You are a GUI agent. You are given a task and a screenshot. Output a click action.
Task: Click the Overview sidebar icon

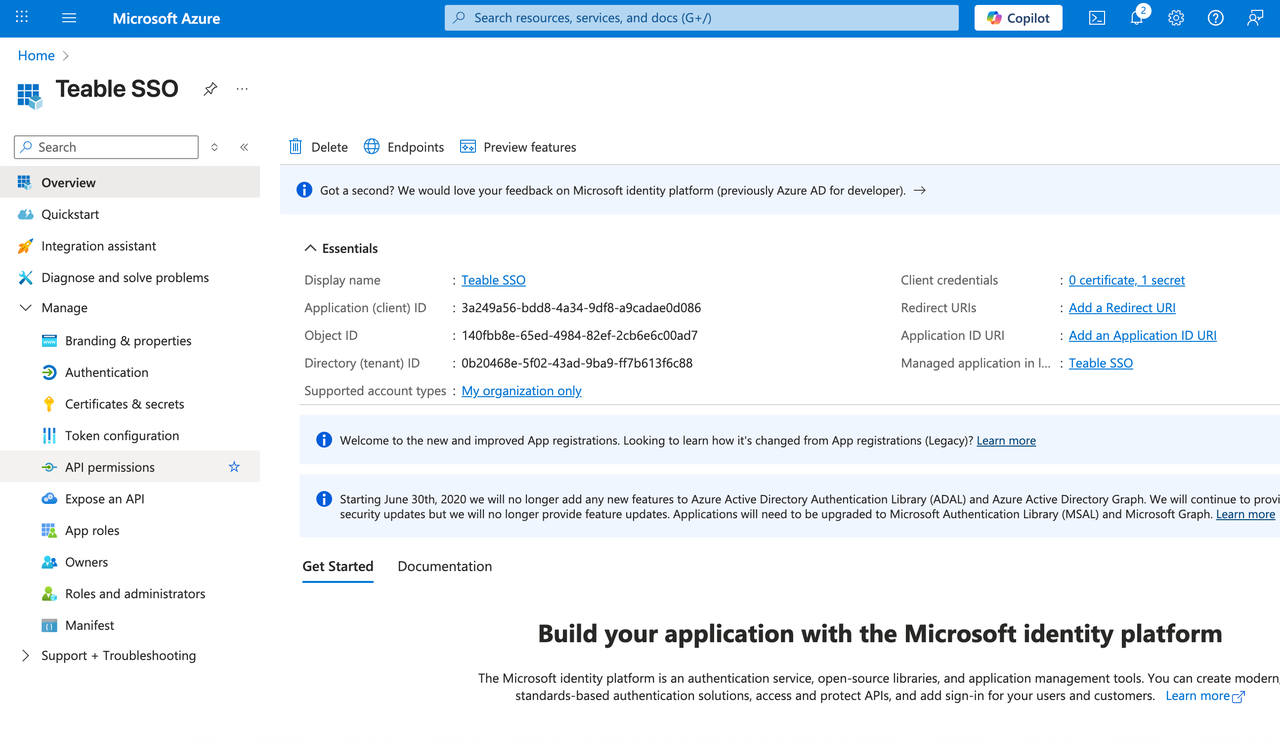(x=25, y=183)
